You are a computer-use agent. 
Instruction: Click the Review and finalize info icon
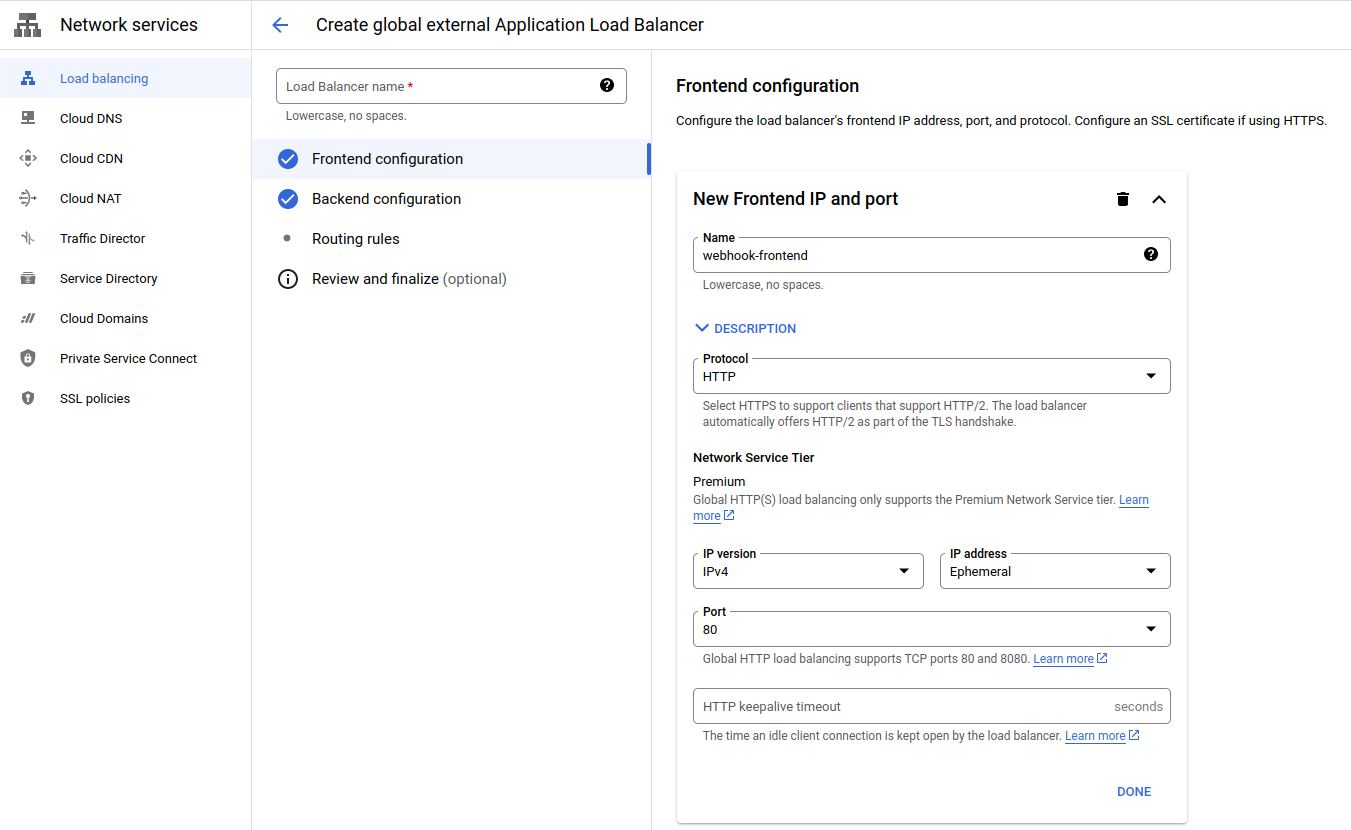pyautogui.click(x=288, y=279)
